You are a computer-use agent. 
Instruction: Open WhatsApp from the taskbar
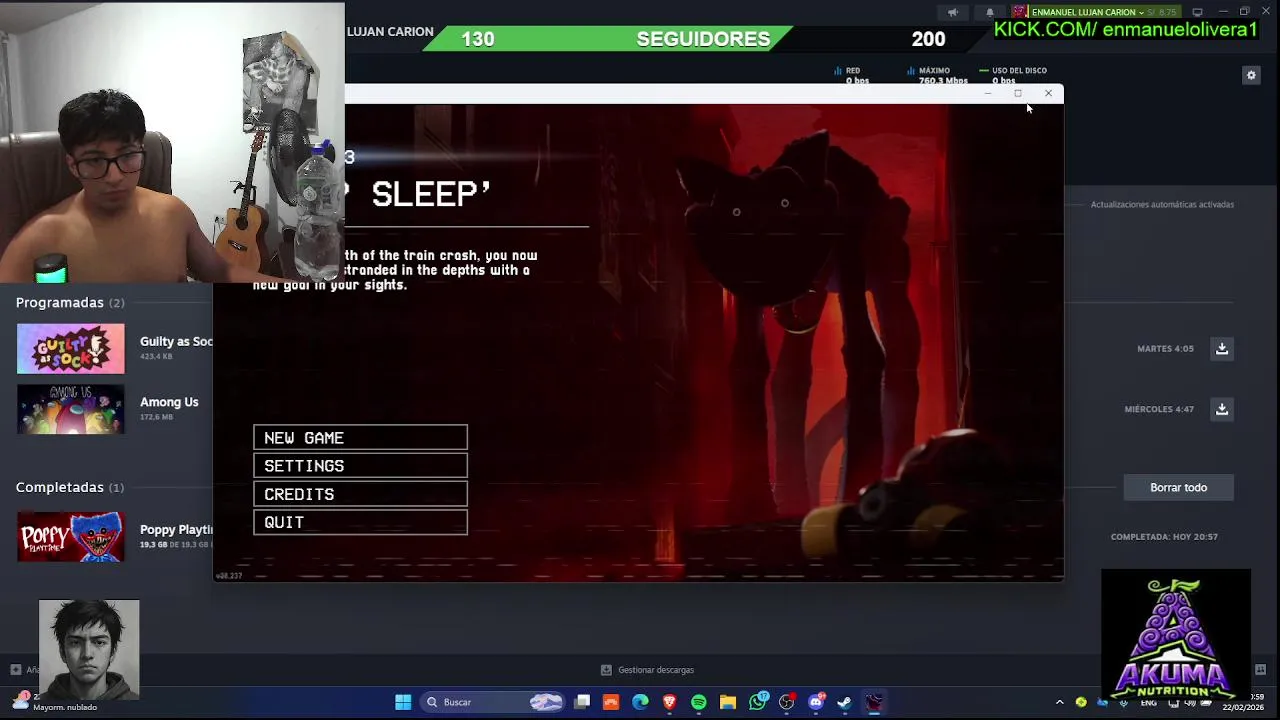(x=758, y=702)
